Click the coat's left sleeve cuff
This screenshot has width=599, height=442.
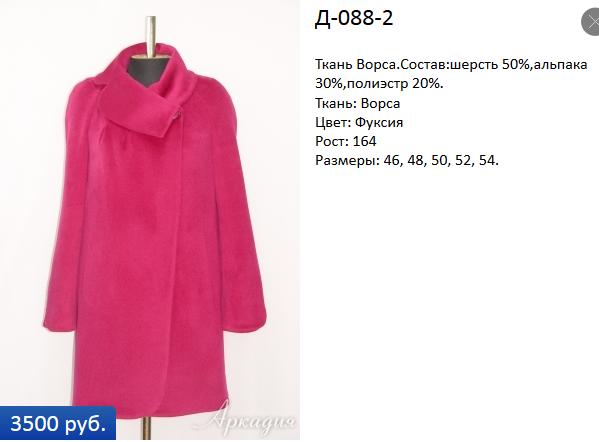point(57,321)
